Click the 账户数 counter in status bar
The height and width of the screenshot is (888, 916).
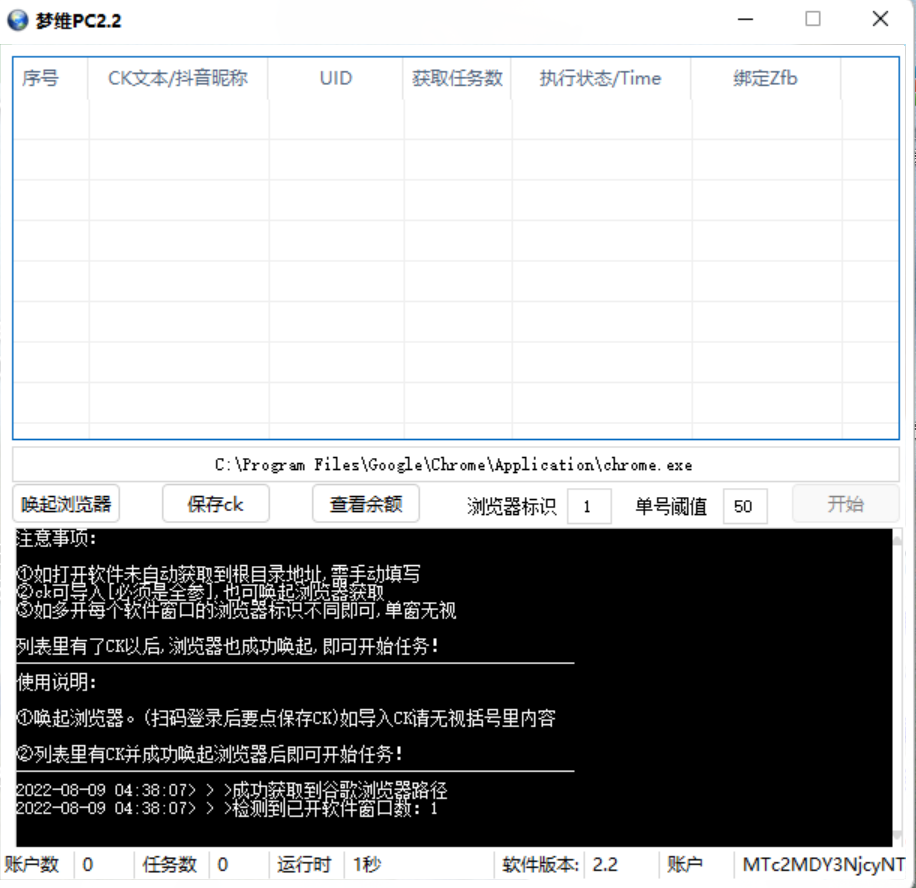33,864
